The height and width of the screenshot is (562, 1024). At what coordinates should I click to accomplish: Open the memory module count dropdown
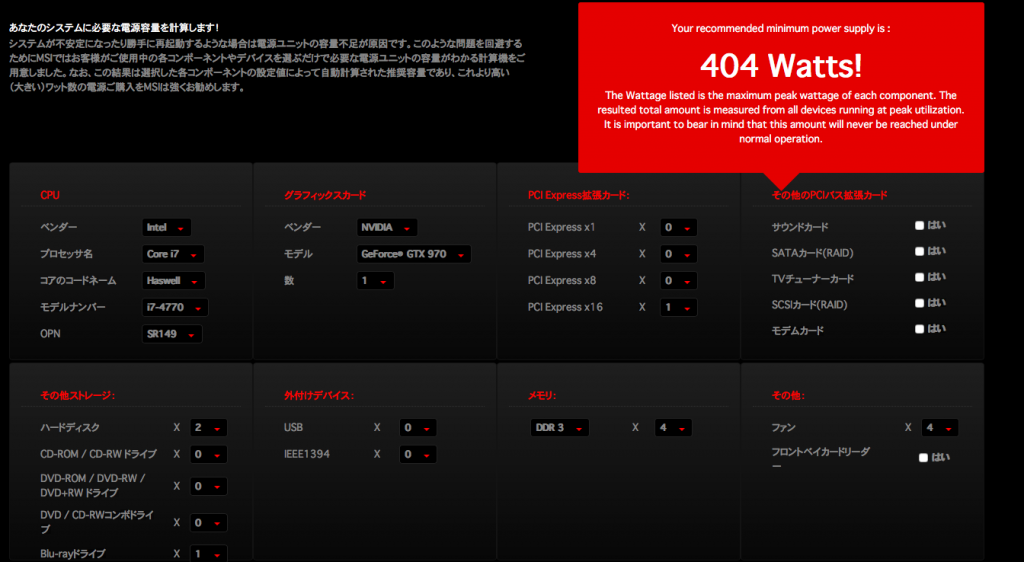pos(673,428)
